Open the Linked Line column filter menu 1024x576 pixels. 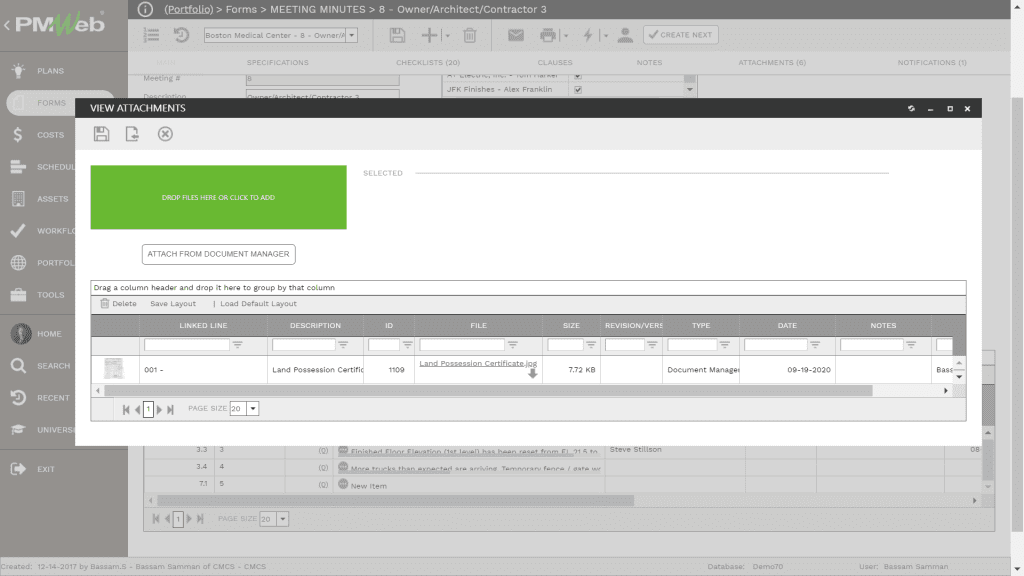237,344
